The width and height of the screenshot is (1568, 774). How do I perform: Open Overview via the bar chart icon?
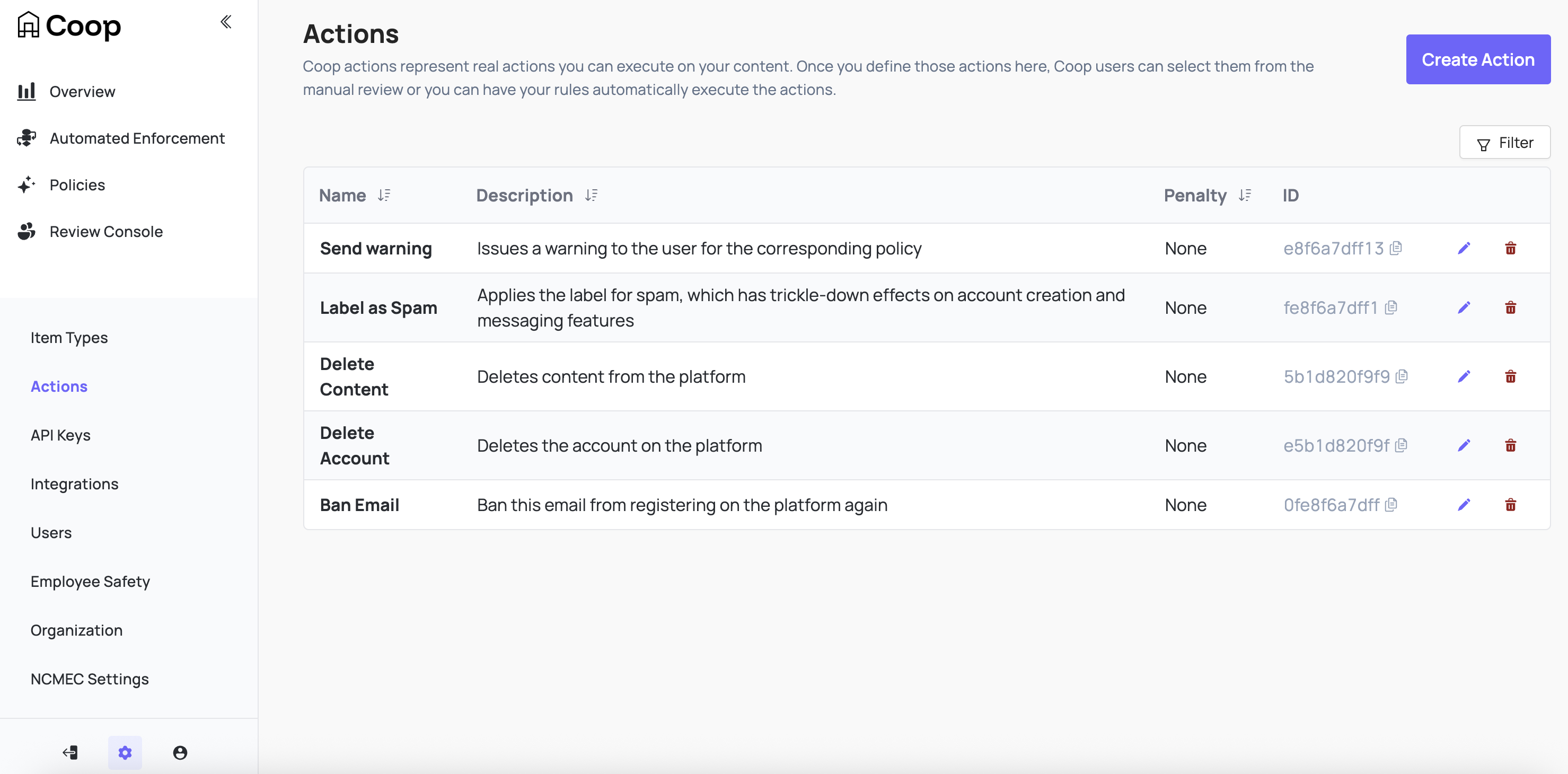pos(27,91)
